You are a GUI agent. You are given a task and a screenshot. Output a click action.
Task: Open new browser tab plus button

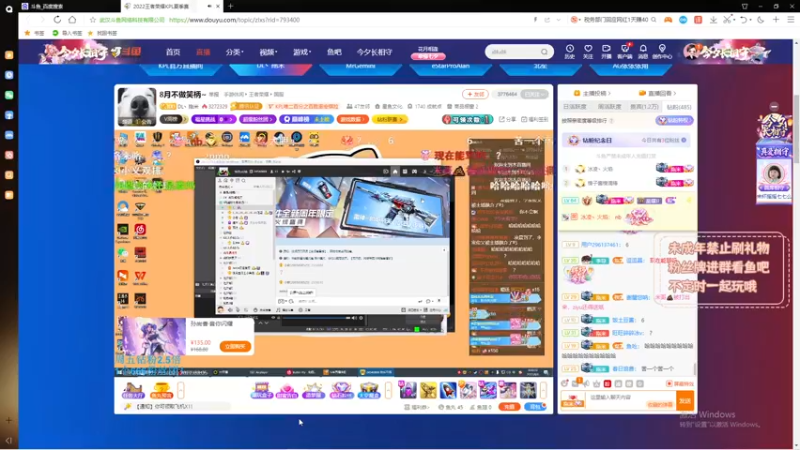[231, 6]
